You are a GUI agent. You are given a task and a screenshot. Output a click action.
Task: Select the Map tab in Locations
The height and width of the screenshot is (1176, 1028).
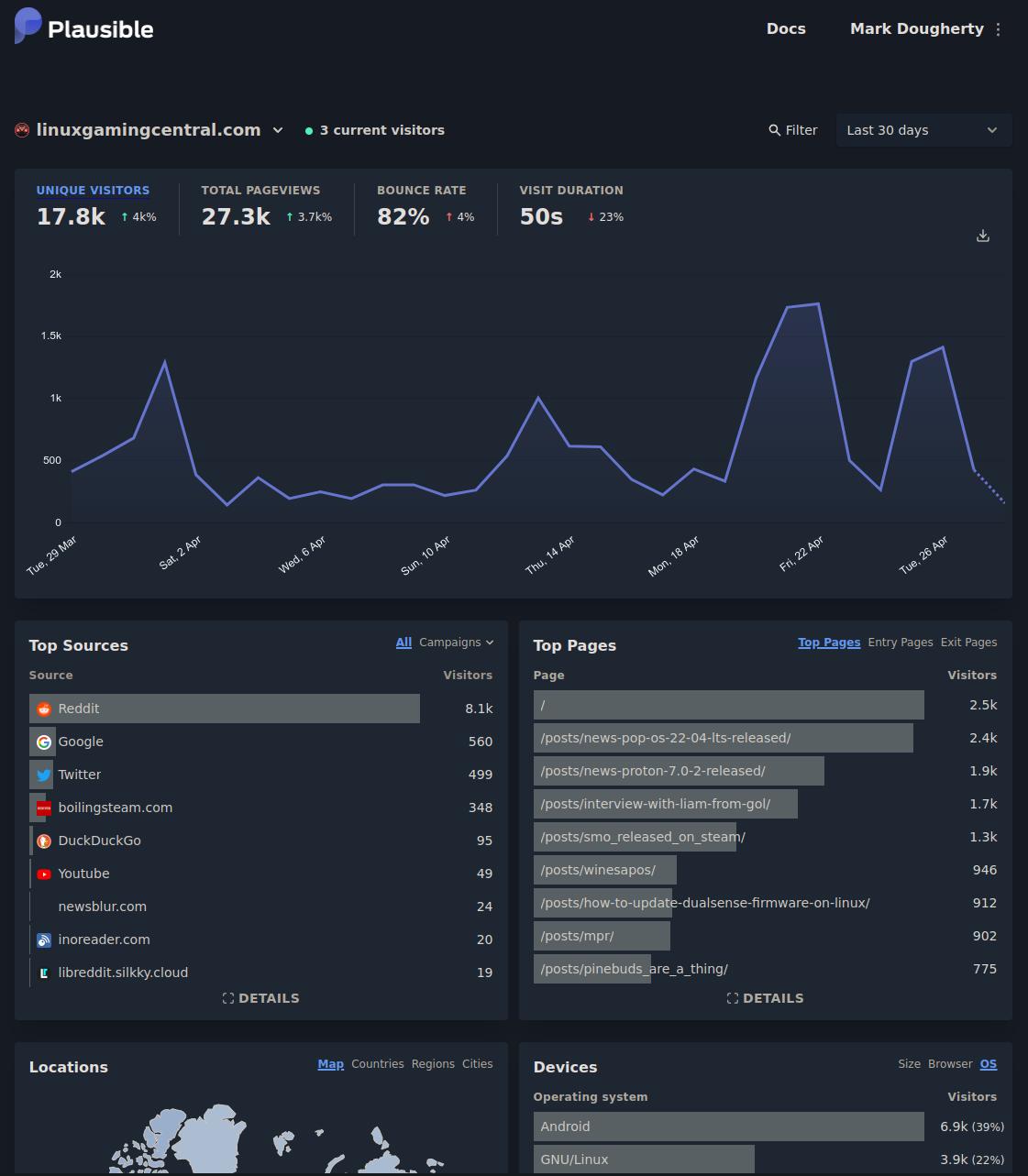[x=330, y=1064]
